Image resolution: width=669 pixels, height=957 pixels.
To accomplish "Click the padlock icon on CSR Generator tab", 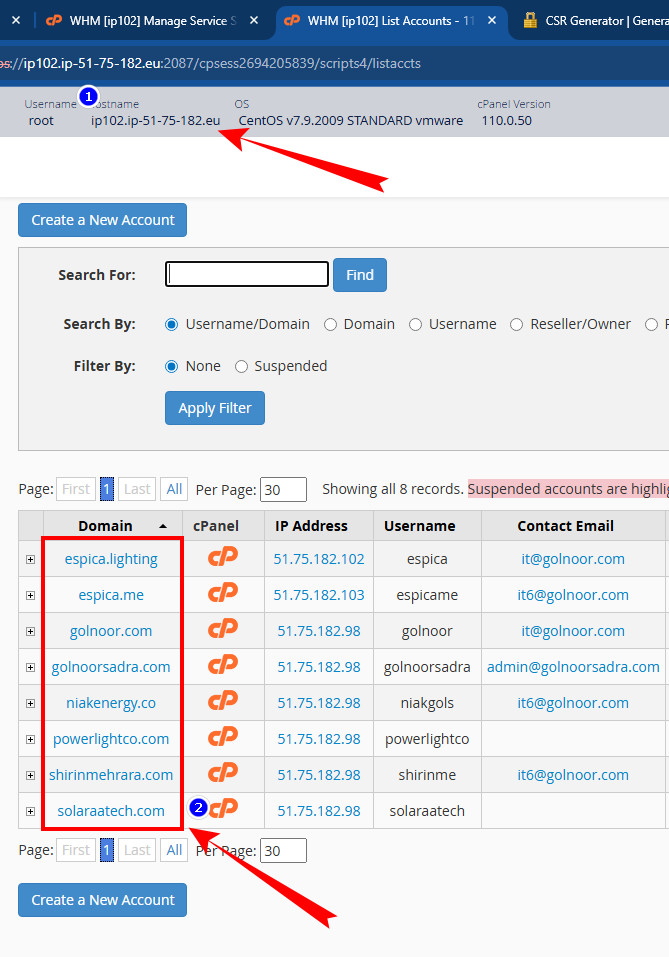I will (530, 20).
